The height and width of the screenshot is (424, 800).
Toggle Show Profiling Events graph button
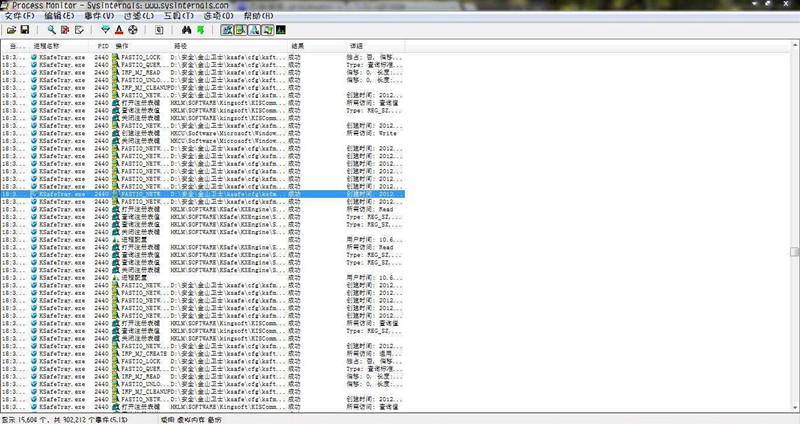(281, 30)
